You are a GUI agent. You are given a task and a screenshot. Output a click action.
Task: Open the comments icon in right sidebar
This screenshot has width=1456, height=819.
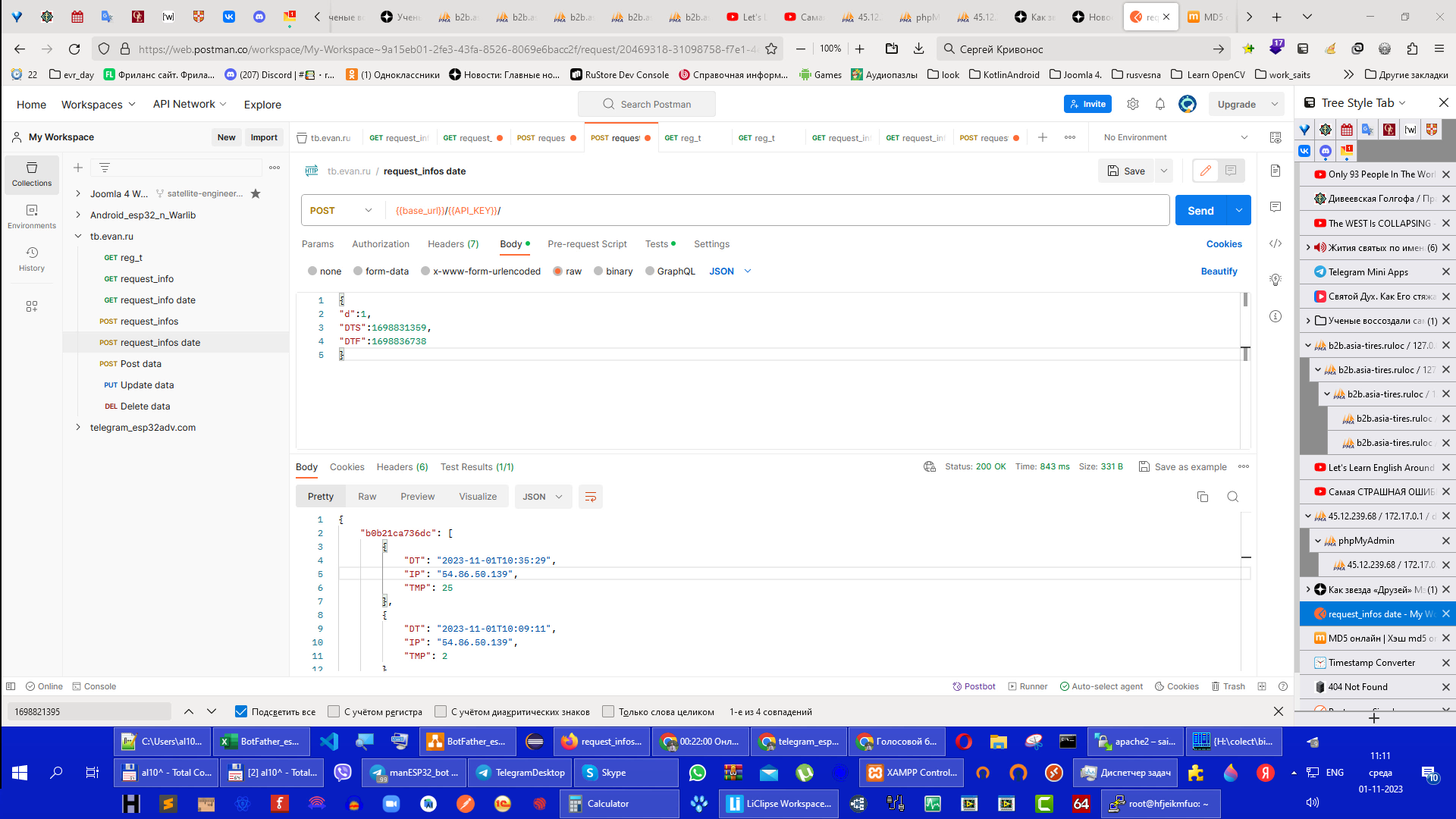click(1276, 207)
